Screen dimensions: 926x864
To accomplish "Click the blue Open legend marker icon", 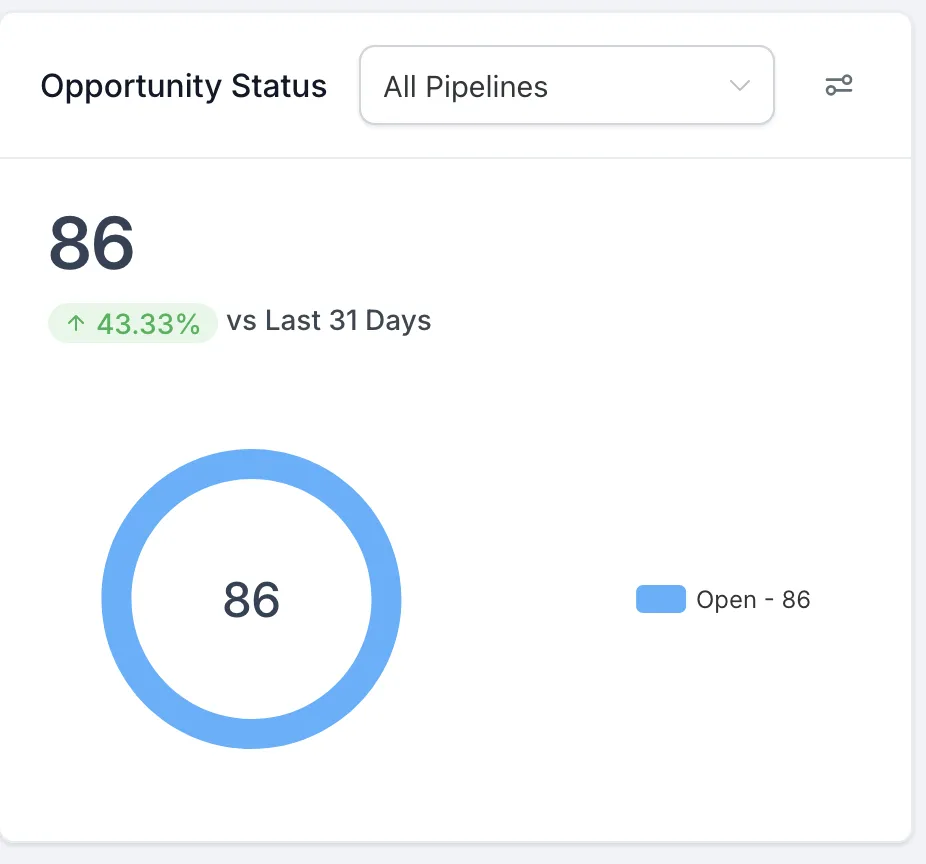I will click(x=660, y=599).
